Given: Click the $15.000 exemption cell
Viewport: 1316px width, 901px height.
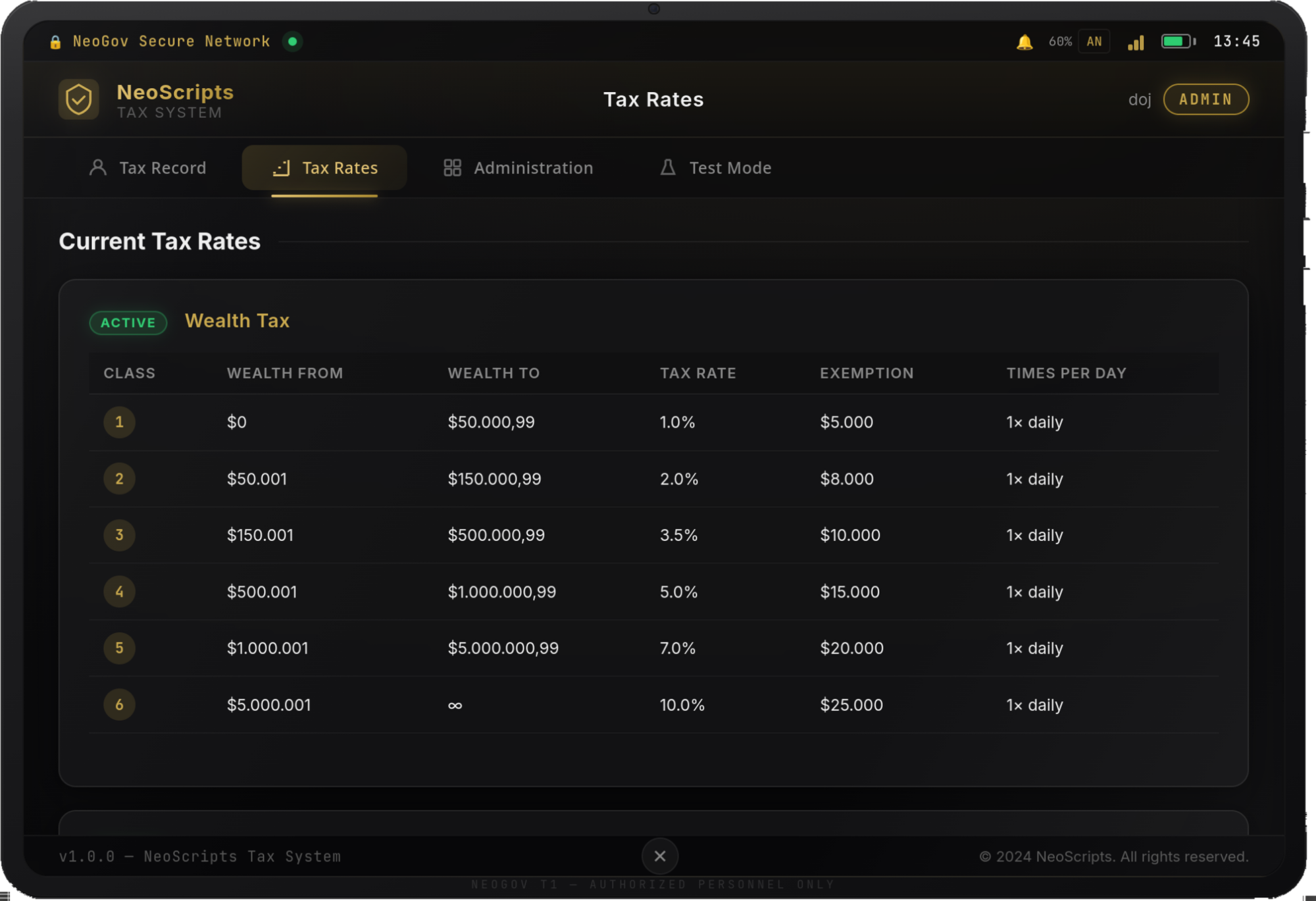Looking at the screenshot, I should point(849,591).
